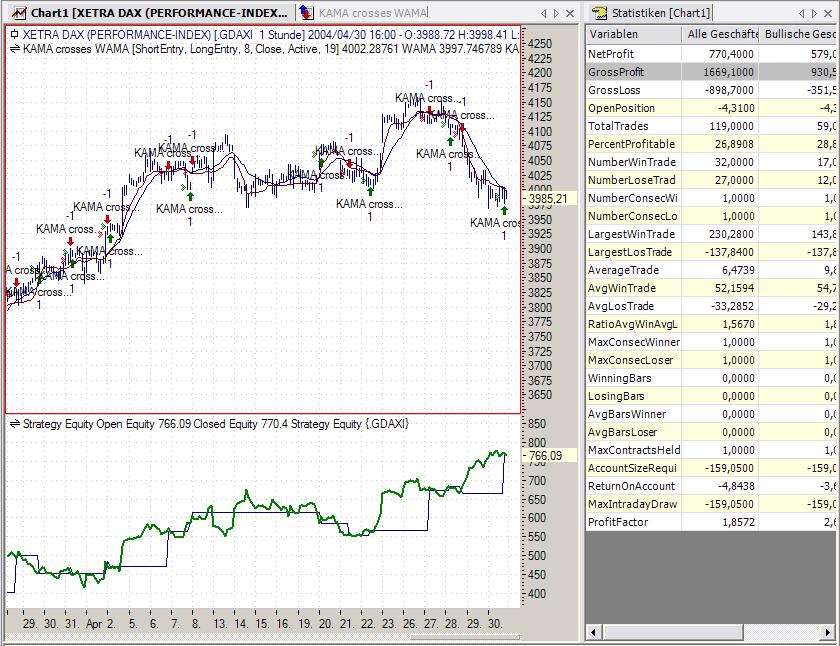Screen dimensions: 840x646
Task: Click the Chart1 tab chart icon
Action: click(x=18, y=13)
